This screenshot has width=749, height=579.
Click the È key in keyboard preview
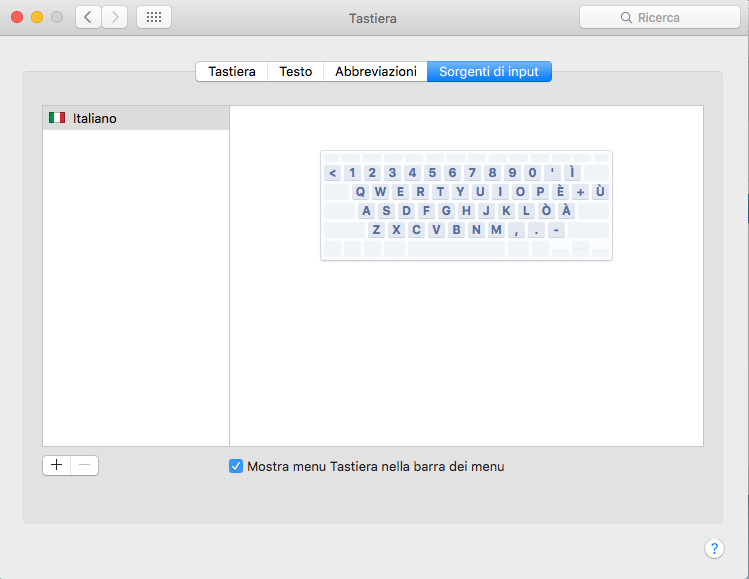560,192
